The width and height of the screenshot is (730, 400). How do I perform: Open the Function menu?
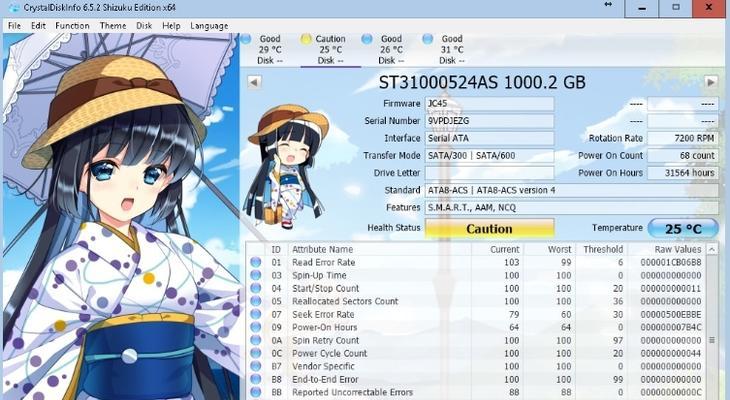coord(72,26)
